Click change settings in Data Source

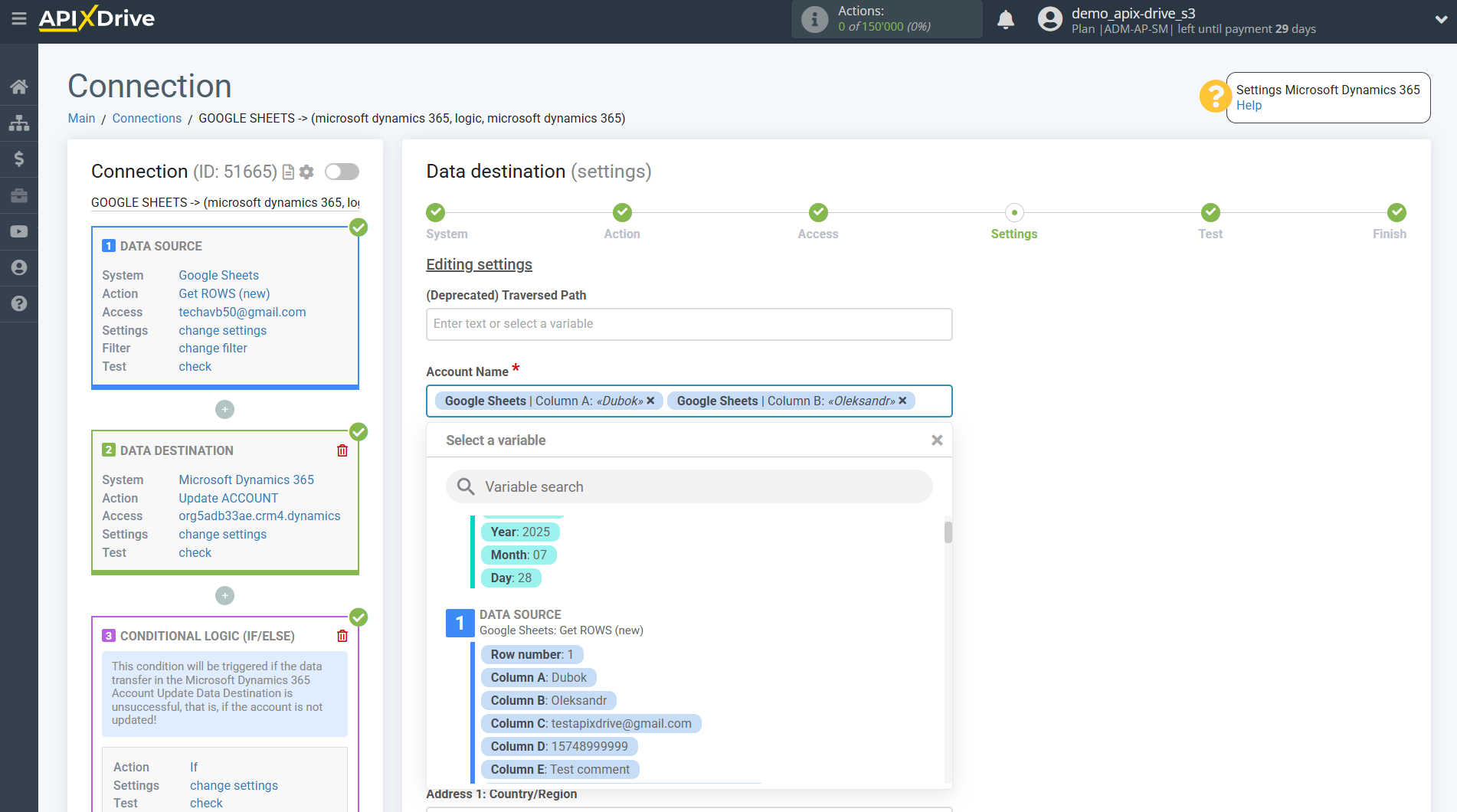click(x=222, y=330)
